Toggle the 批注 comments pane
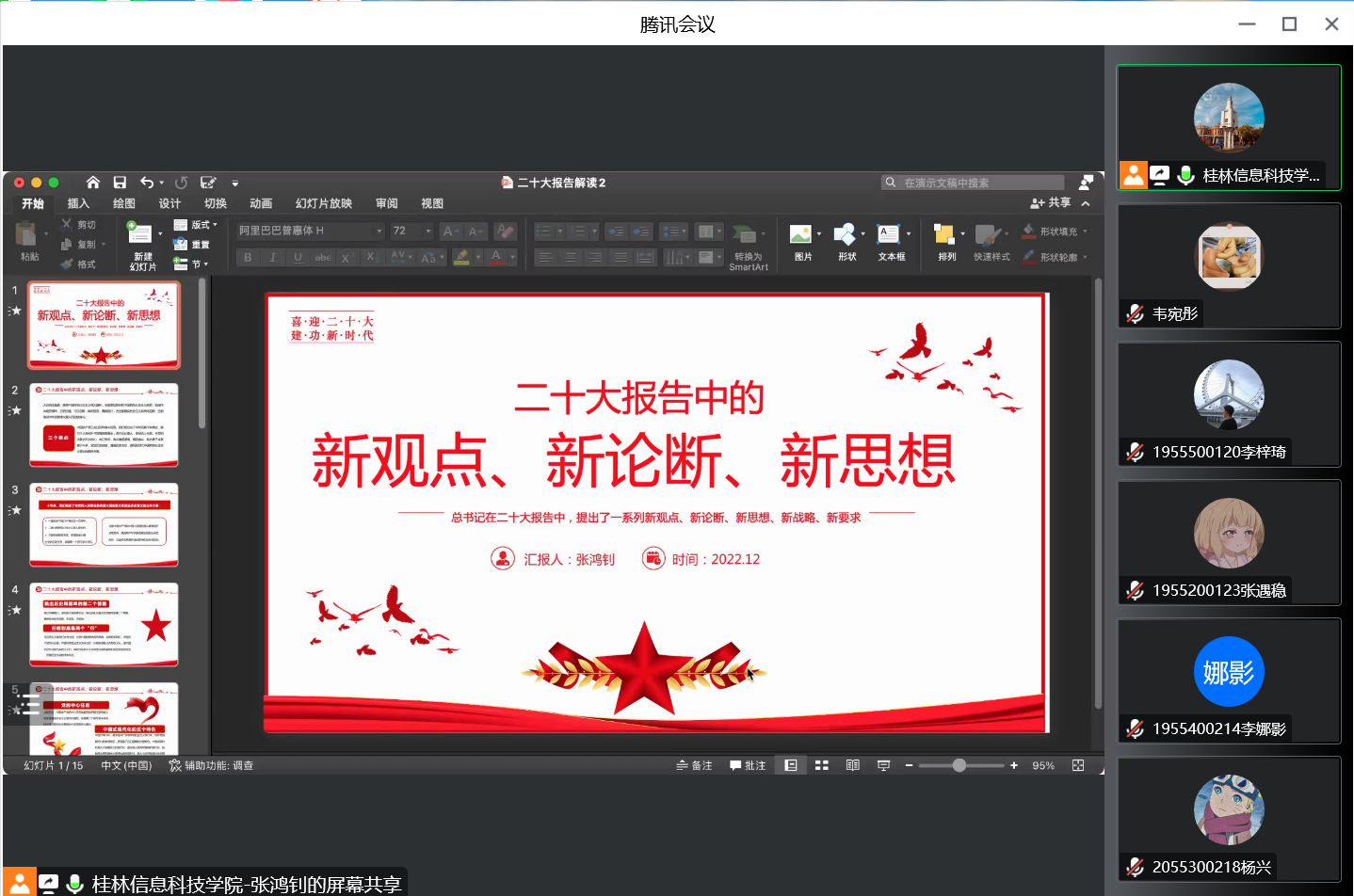 pyautogui.click(x=748, y=765)
